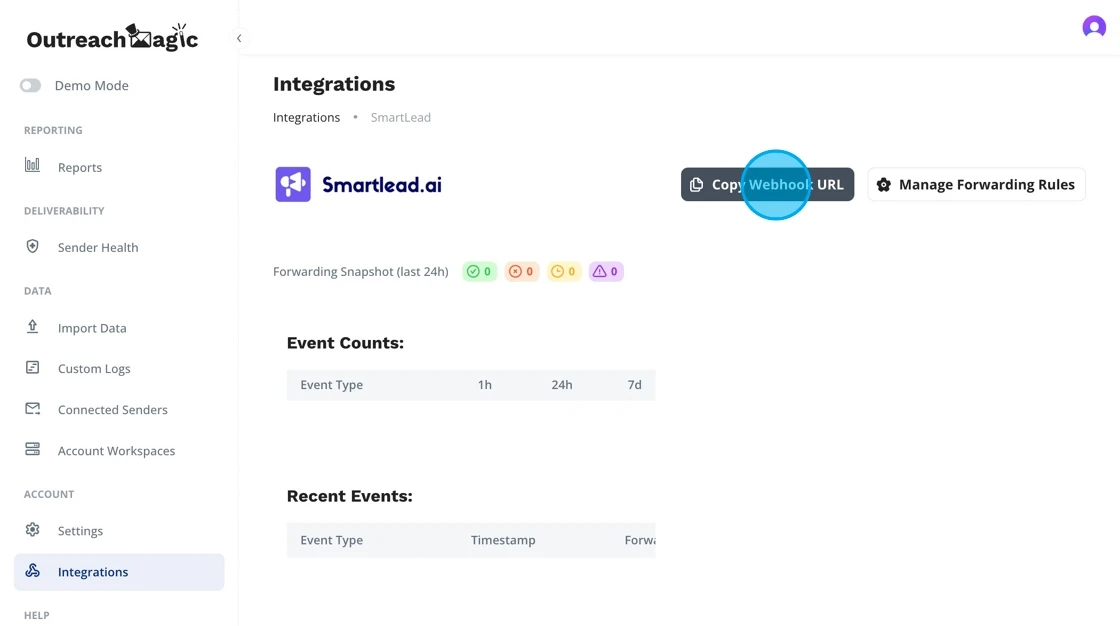This screenshot has width=1120, height=626.
Task: Open Sender Health from the sidebar
Action: (x=97, y=248)
